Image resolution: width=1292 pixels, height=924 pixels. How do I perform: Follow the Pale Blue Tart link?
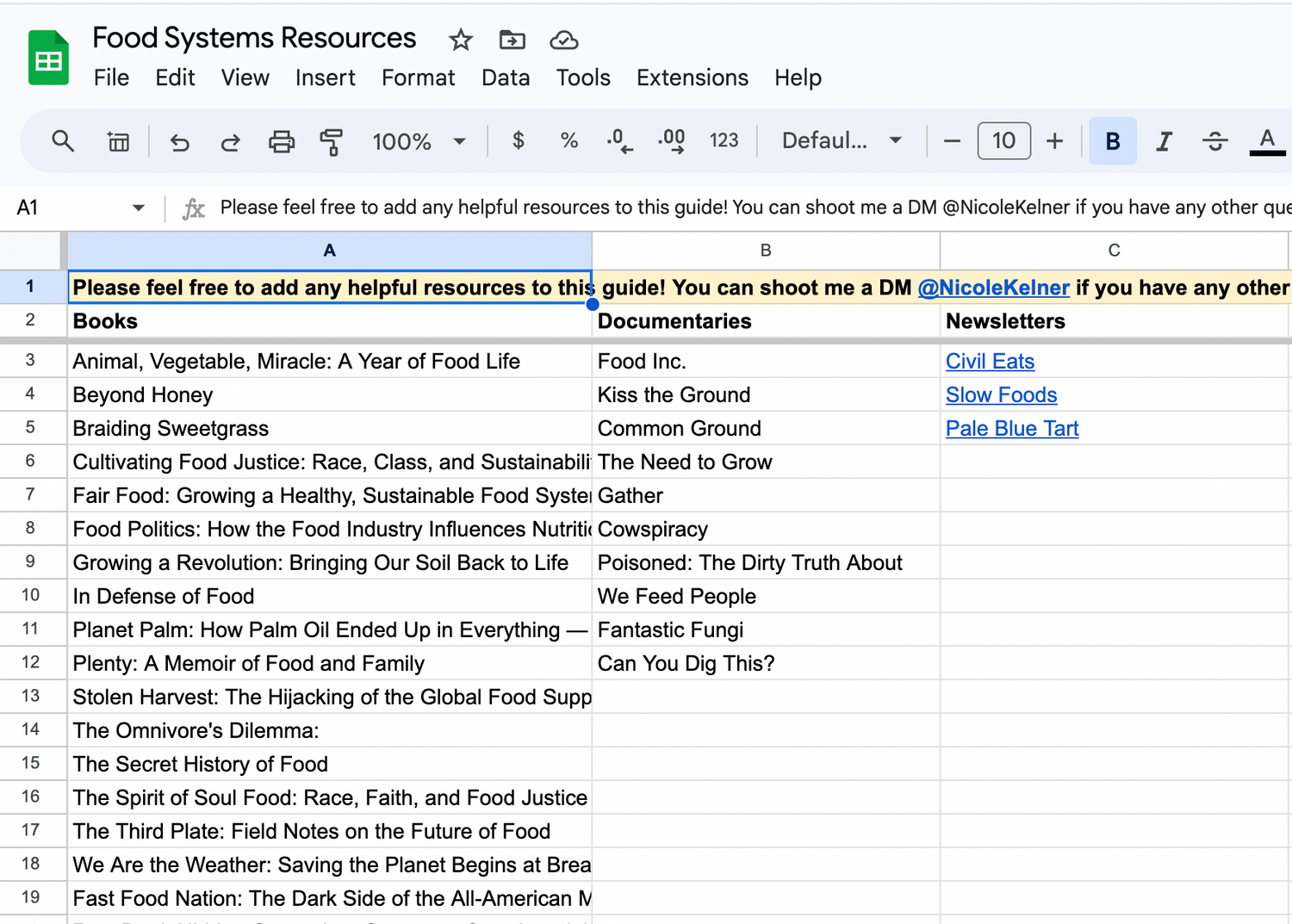(x=1012, y=429)
